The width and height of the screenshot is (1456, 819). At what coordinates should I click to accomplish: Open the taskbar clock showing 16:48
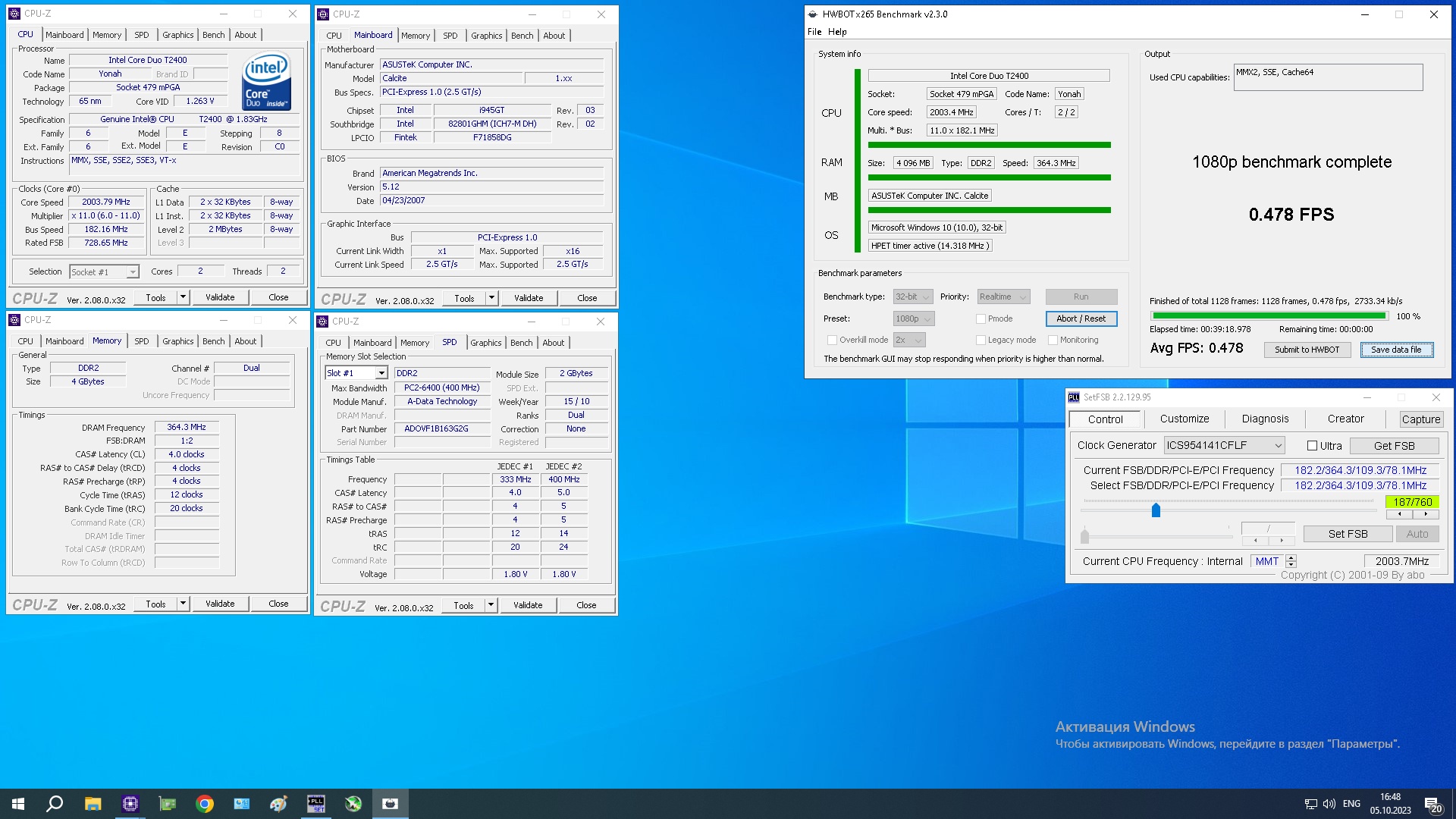(1390, 804)
